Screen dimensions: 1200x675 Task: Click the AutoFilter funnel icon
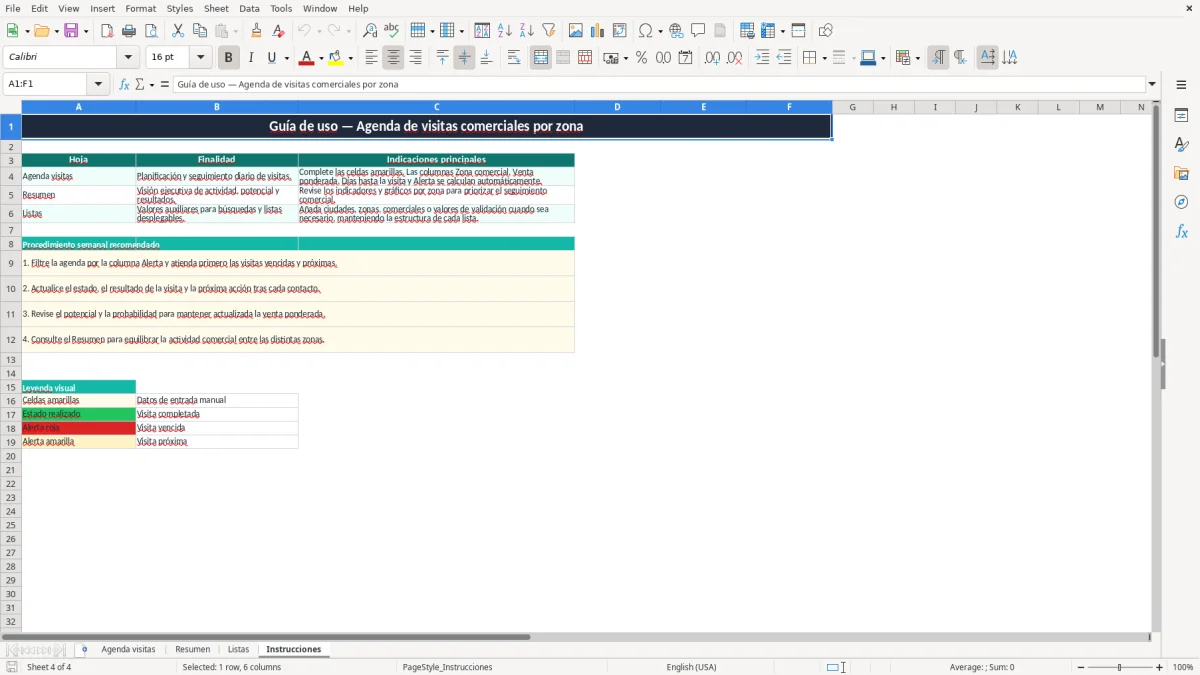[x=549, y=31]
